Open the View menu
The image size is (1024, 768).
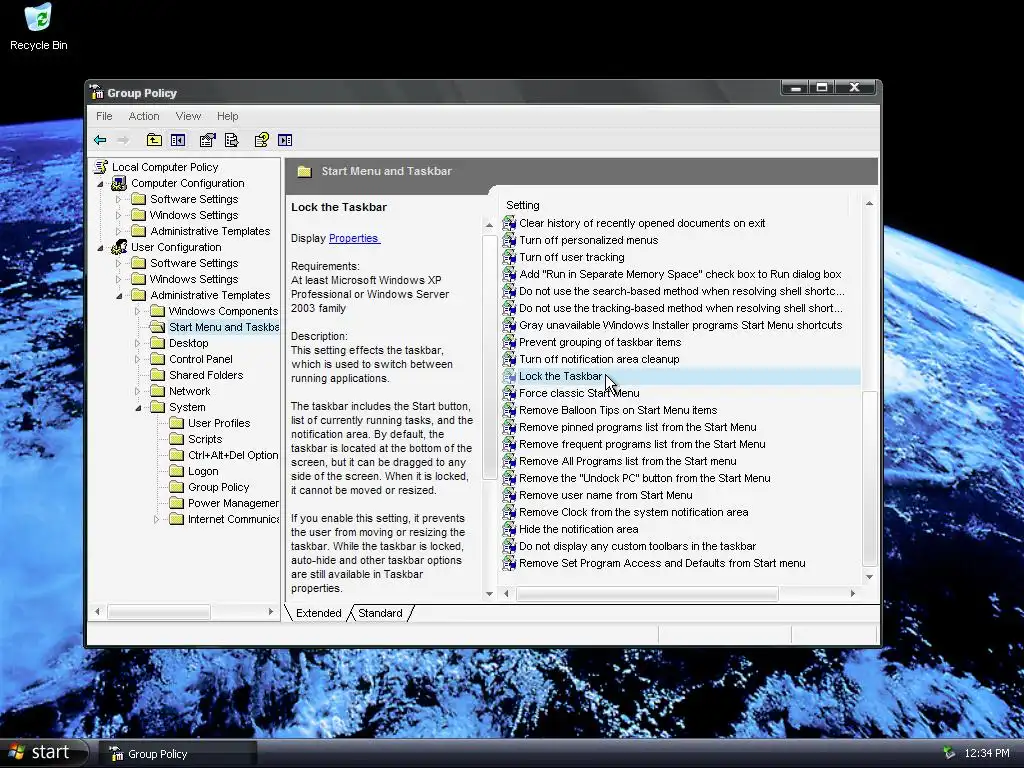click(x=188, y=116)
